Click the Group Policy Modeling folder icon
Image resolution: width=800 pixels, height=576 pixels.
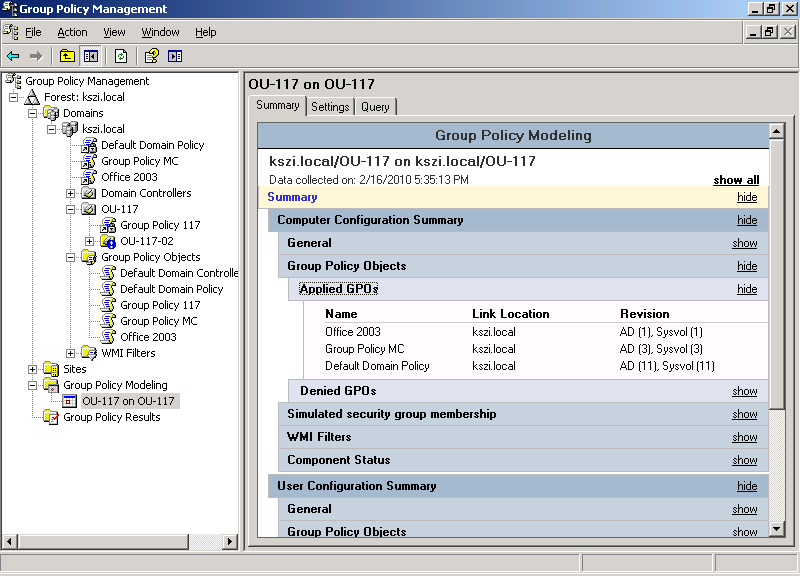click(x=51, y=385)
